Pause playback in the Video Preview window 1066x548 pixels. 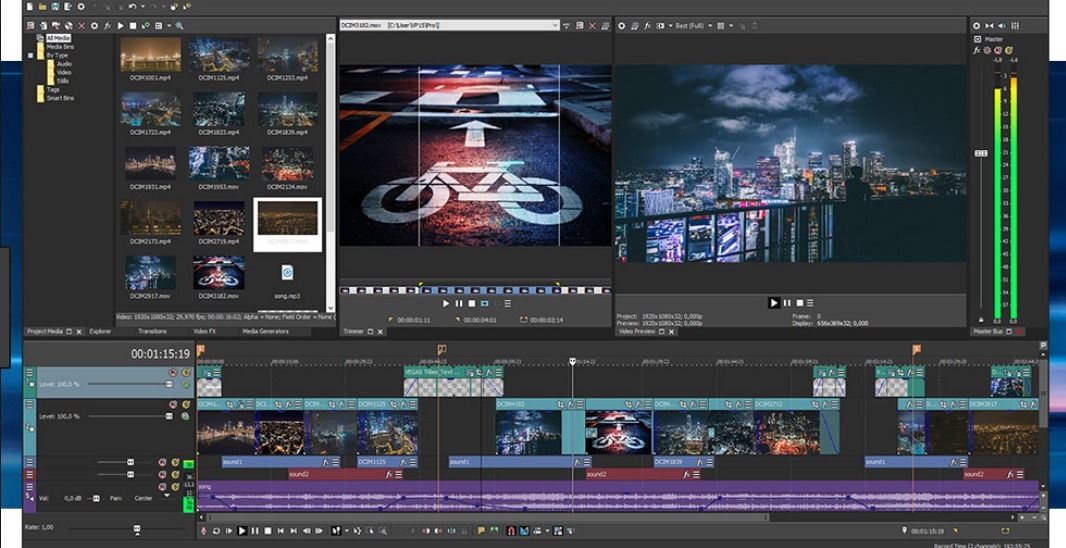[x=786, y=303]
